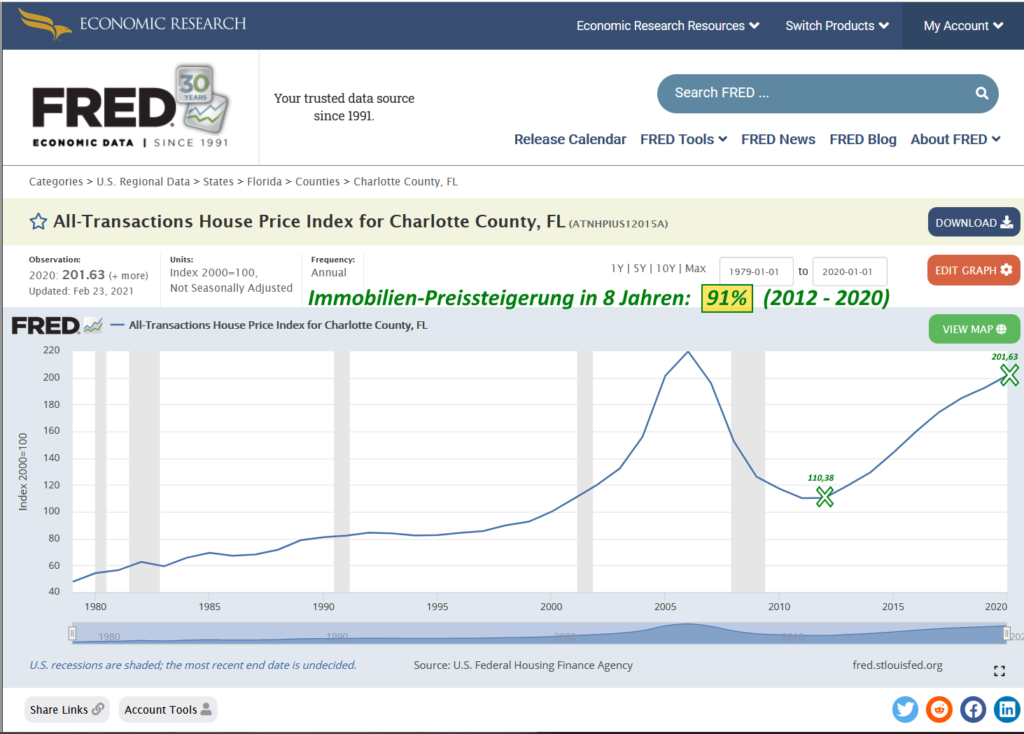Expand the Switch Products menu
The height and width of the screenshot is (734, 1024).
pos(837,26)
